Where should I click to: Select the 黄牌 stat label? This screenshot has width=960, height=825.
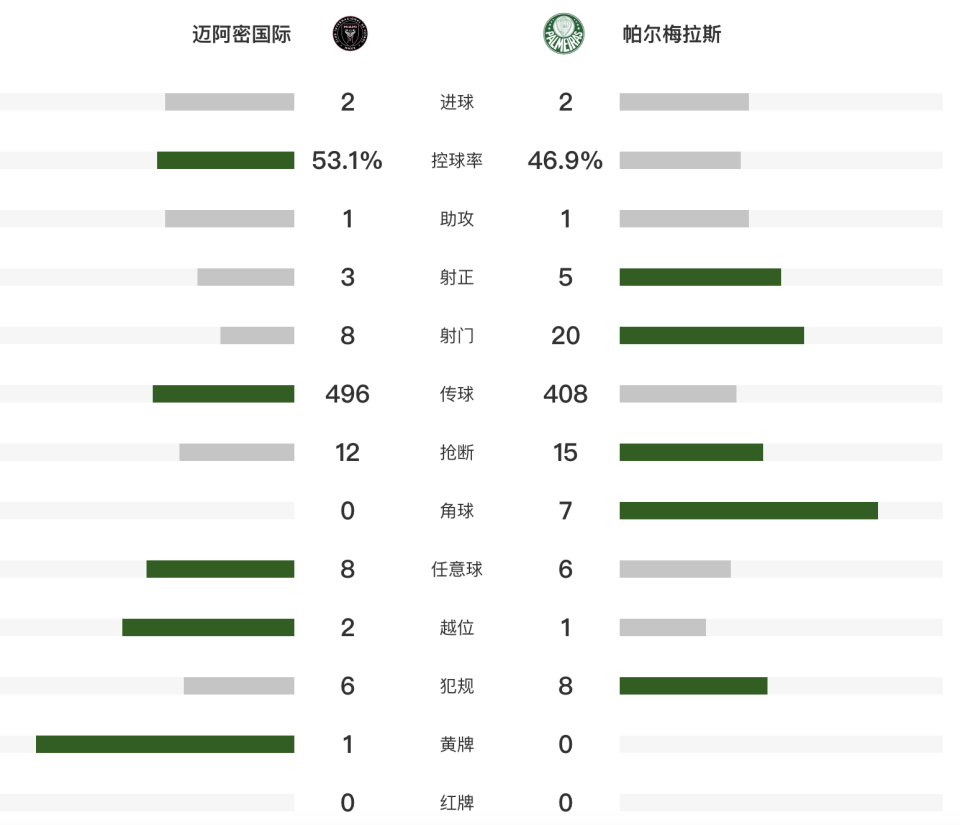pyautogui.click(x=457, y=744)
